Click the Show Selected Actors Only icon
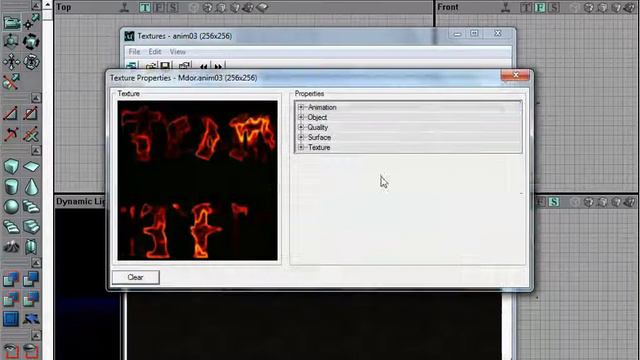The image size is (640, 360). tap(11, 351)
